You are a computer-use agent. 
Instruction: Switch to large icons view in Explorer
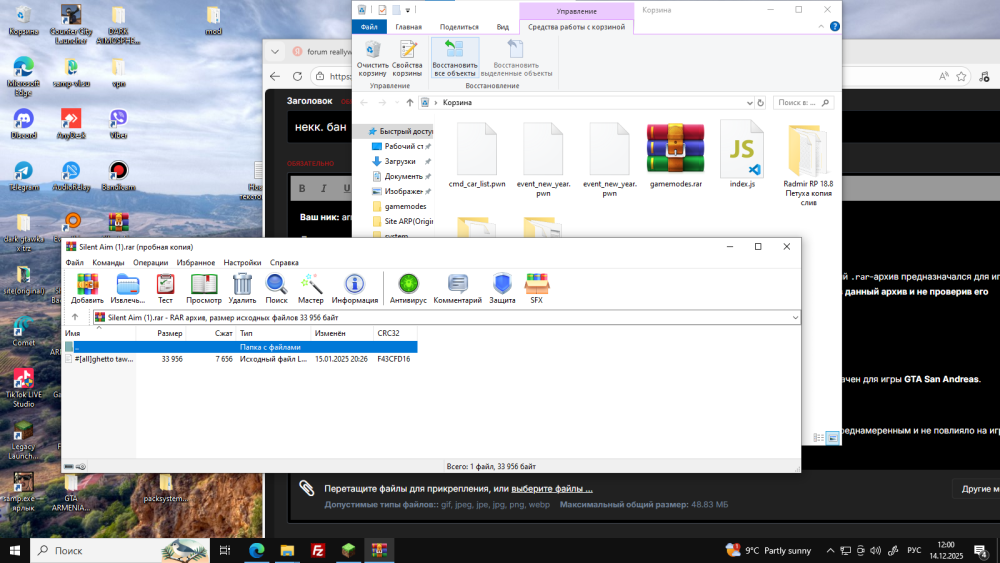(832, 437)
